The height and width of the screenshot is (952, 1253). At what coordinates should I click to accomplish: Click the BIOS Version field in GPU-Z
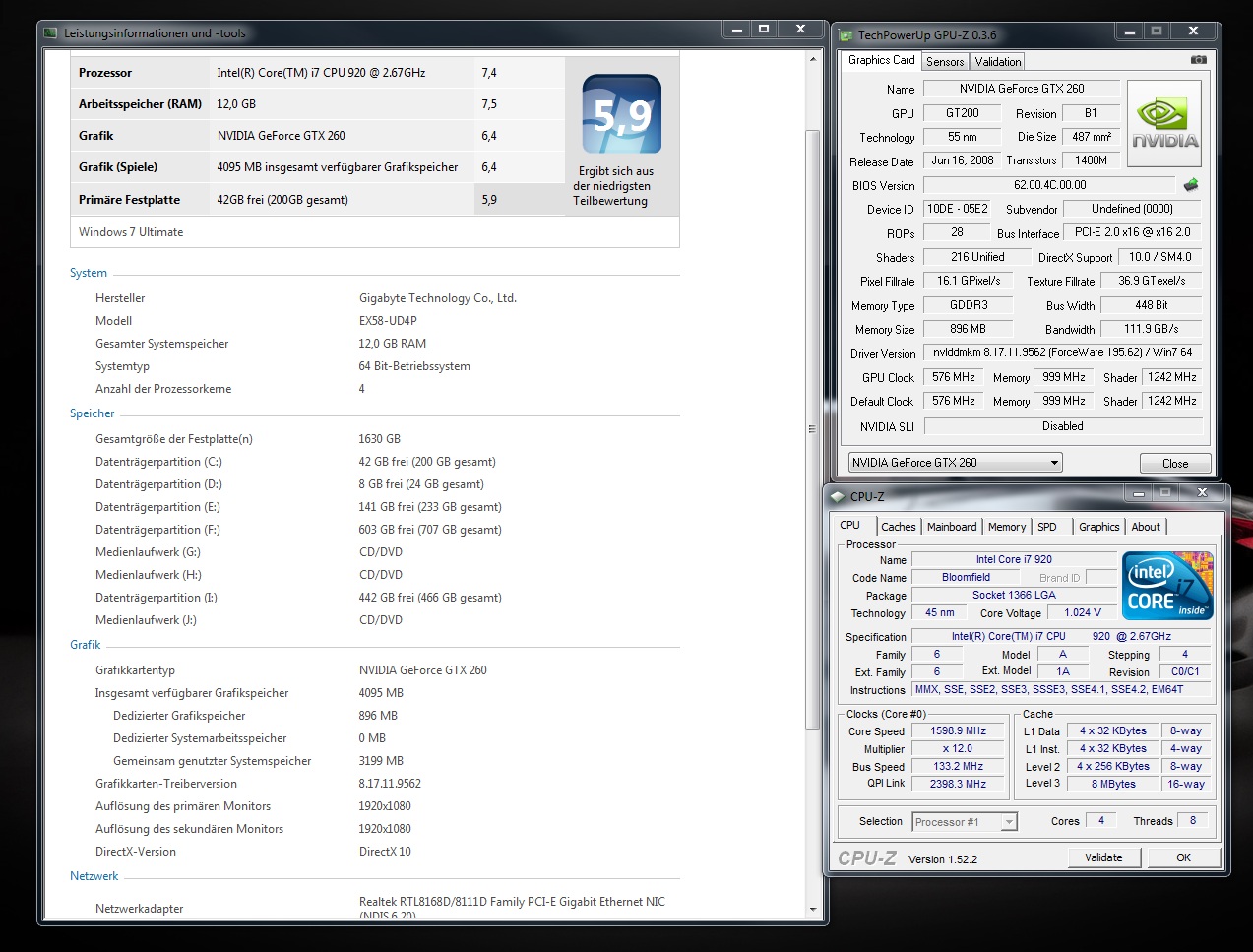(x=1049, y=185)
